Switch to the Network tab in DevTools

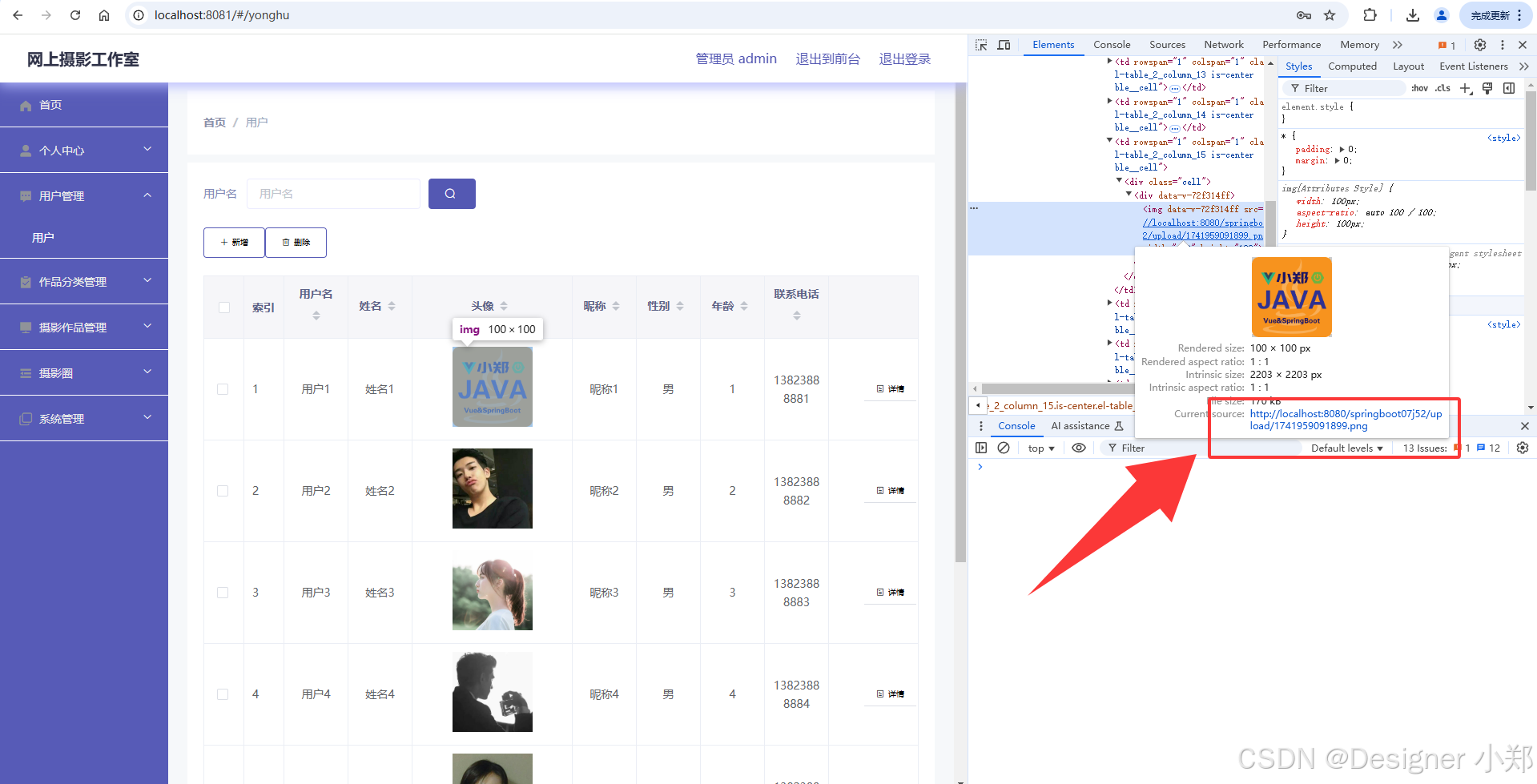click(x=1223, y=45)
